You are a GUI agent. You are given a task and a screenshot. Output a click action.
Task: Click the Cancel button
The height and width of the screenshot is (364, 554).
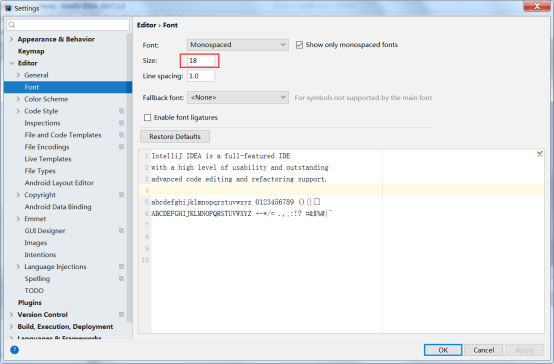[484, 350]
